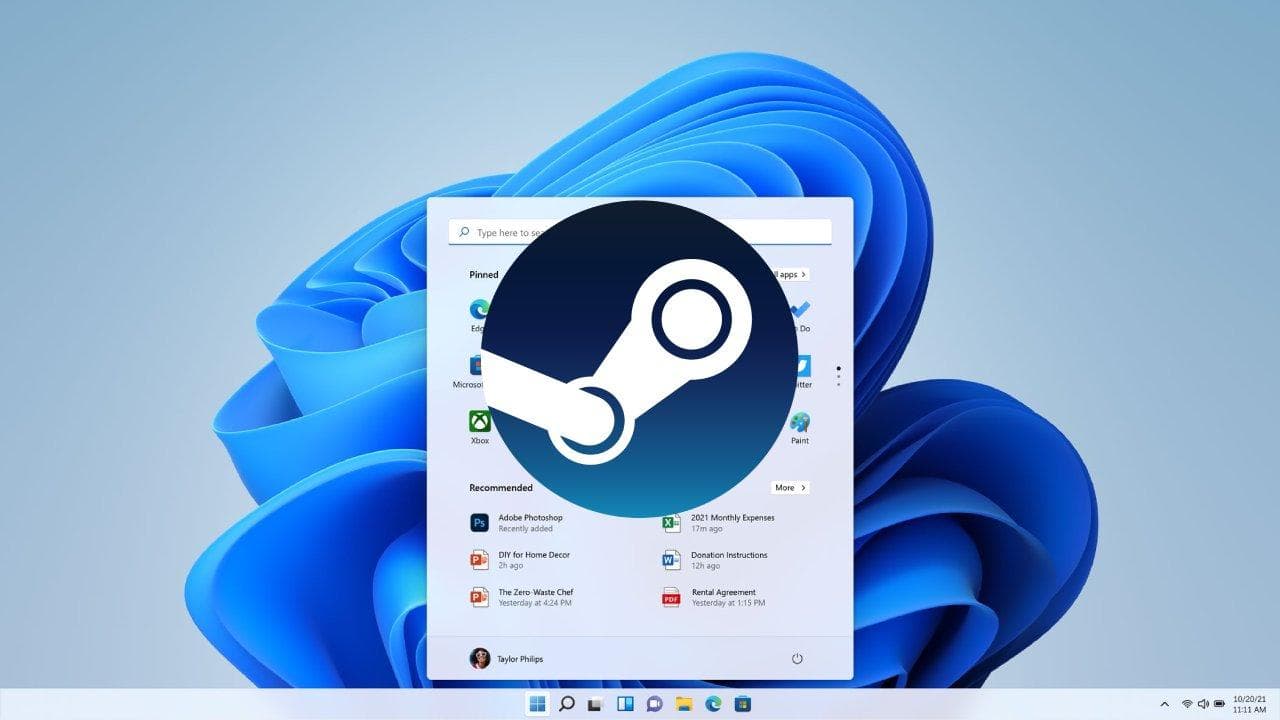Launch Microsoft Edge from the taskbar
The image size is (1280, 720).
point(713,704)
